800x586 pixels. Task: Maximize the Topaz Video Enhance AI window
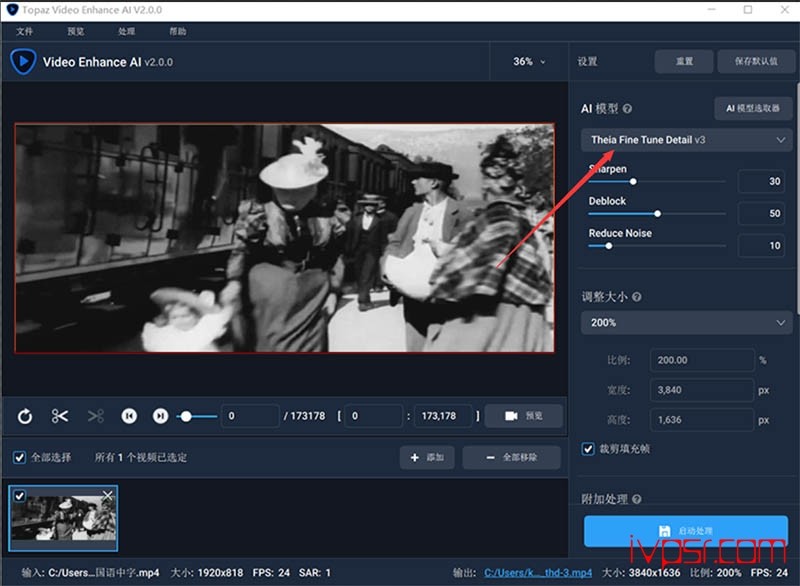click(747, 10)
